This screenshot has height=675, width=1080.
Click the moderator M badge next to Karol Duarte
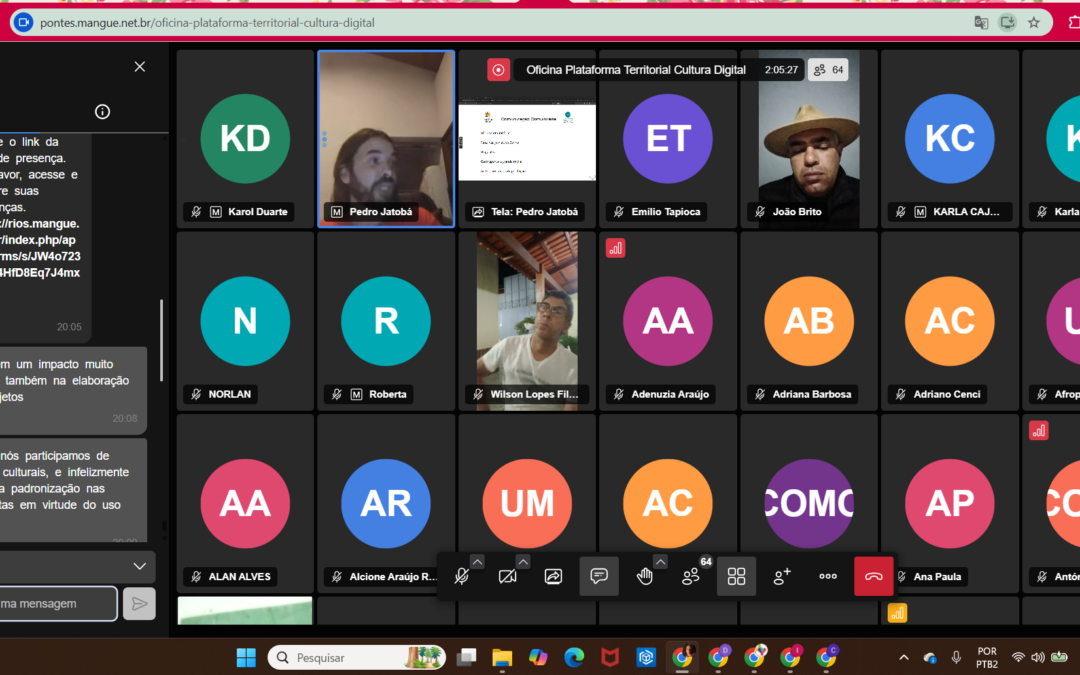click(x=216, y=212)
